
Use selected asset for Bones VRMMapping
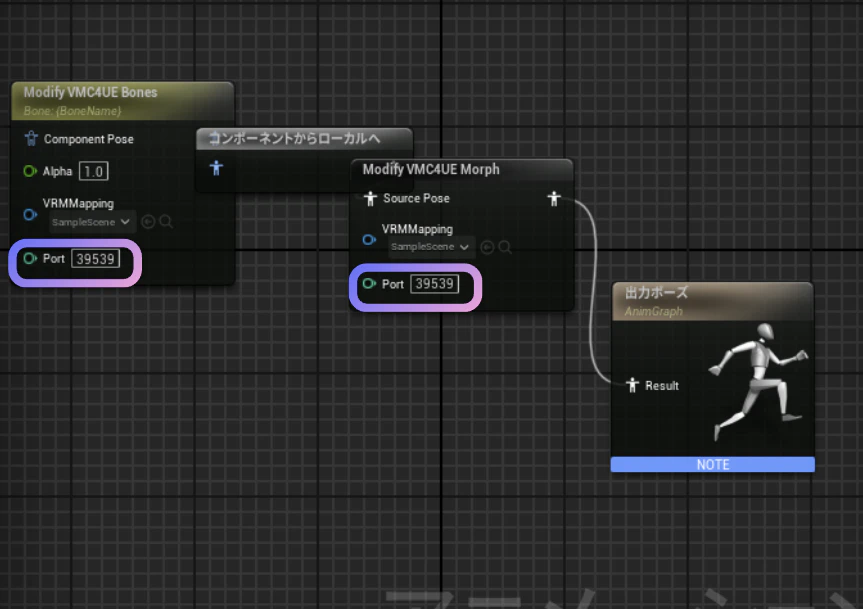[148, 222]
